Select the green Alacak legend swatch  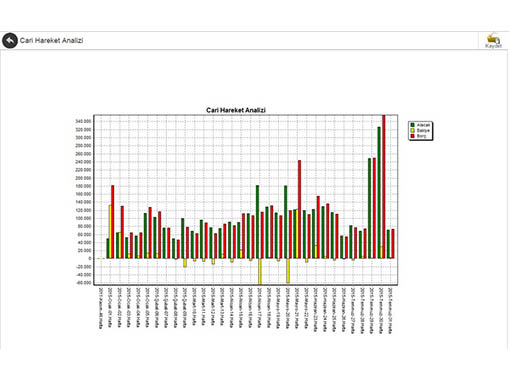412,125
